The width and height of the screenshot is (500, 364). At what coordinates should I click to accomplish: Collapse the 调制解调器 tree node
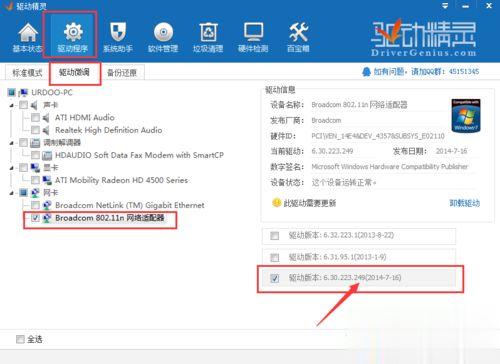pos(12,143)
